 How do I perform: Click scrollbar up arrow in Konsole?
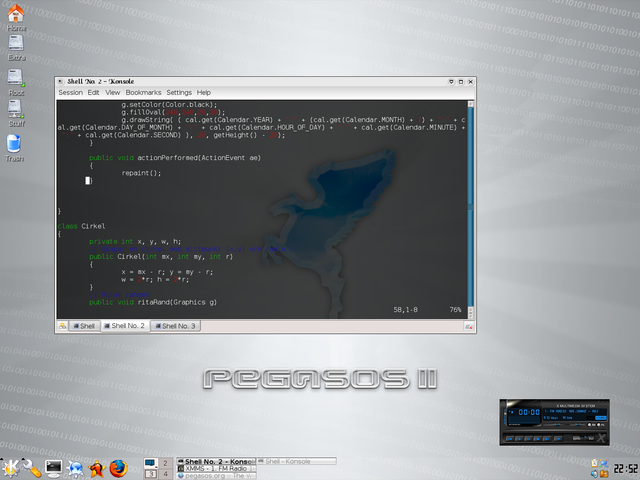(x=471, y=104)
